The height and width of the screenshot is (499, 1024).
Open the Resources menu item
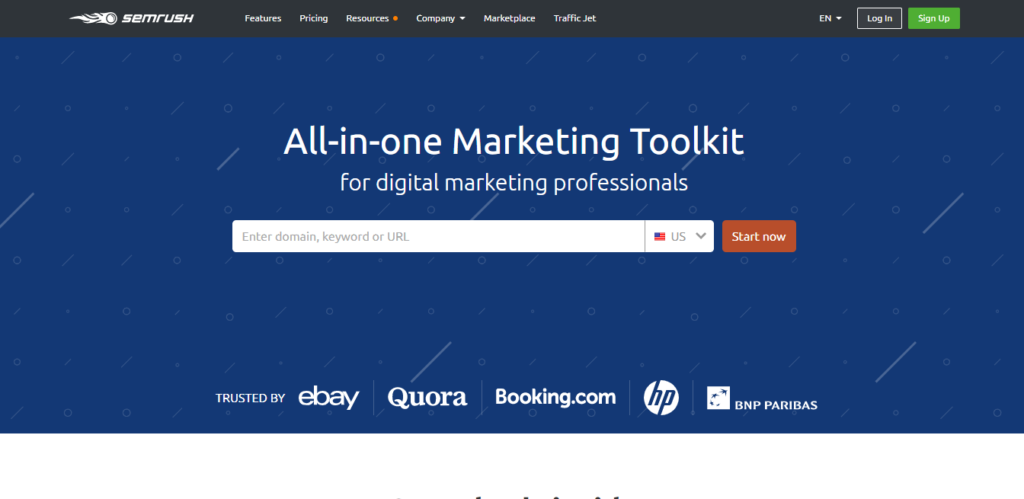pyautogui.click(x=368, y=18)
